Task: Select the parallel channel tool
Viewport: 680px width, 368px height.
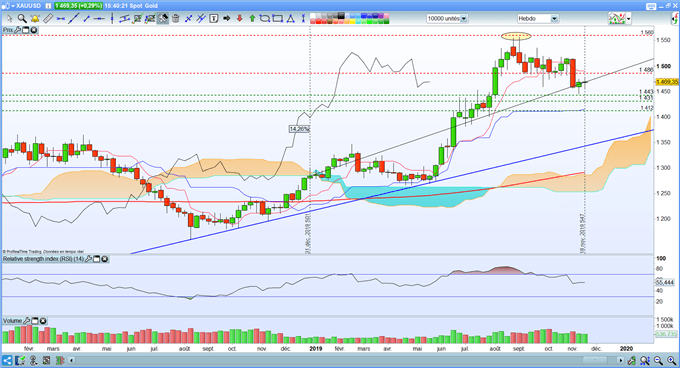Action: (x=125, y=19)
